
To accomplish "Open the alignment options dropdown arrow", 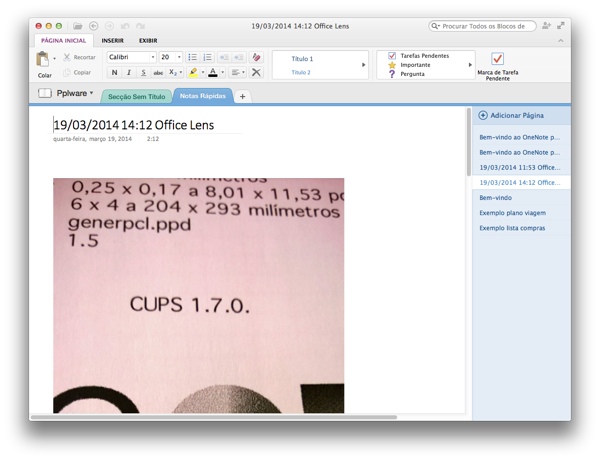I will (x=243, y=72).
